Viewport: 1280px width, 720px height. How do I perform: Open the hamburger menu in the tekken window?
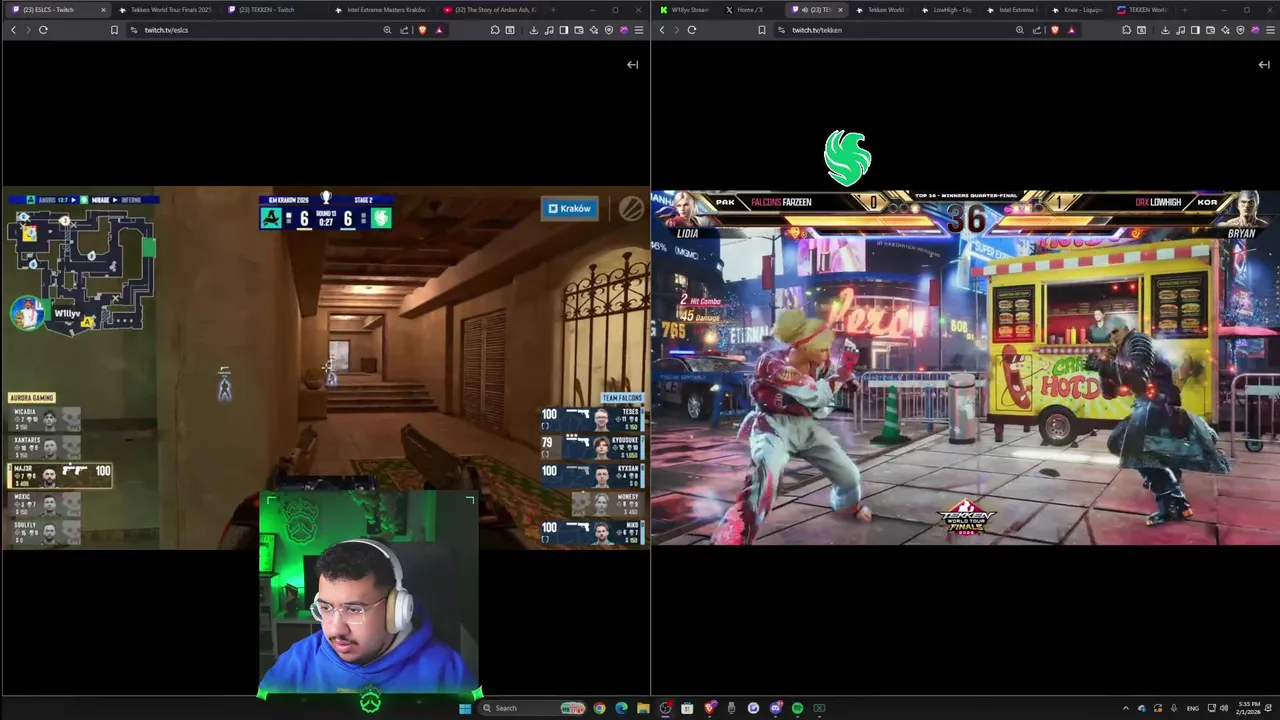coord(1270,30)
